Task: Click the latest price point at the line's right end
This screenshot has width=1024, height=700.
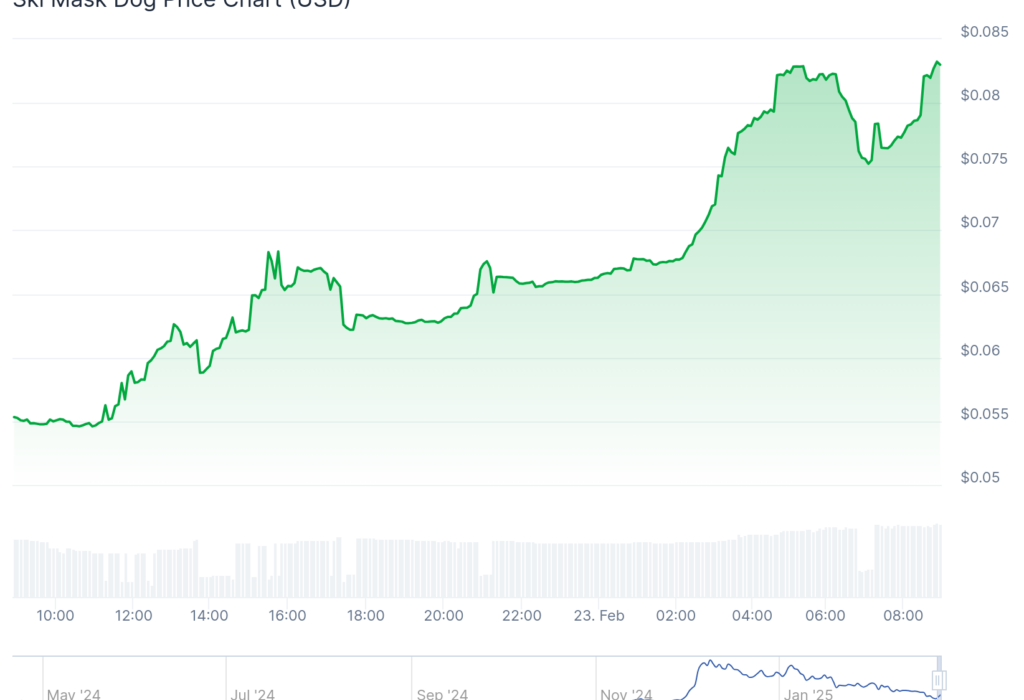Action: coord(939,65)
